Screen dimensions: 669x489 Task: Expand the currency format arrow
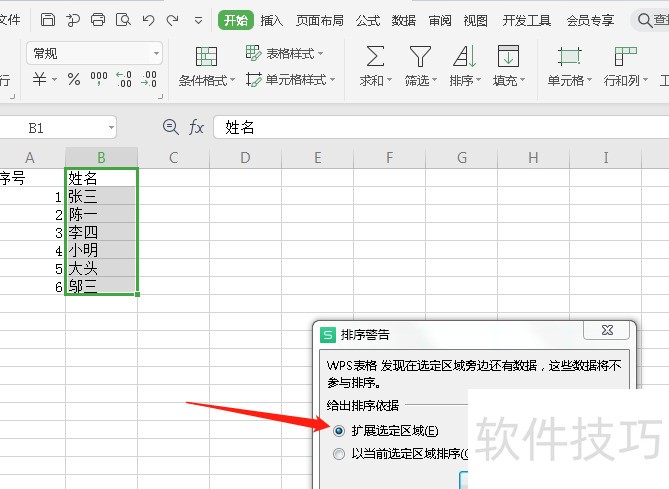(54, 79)
